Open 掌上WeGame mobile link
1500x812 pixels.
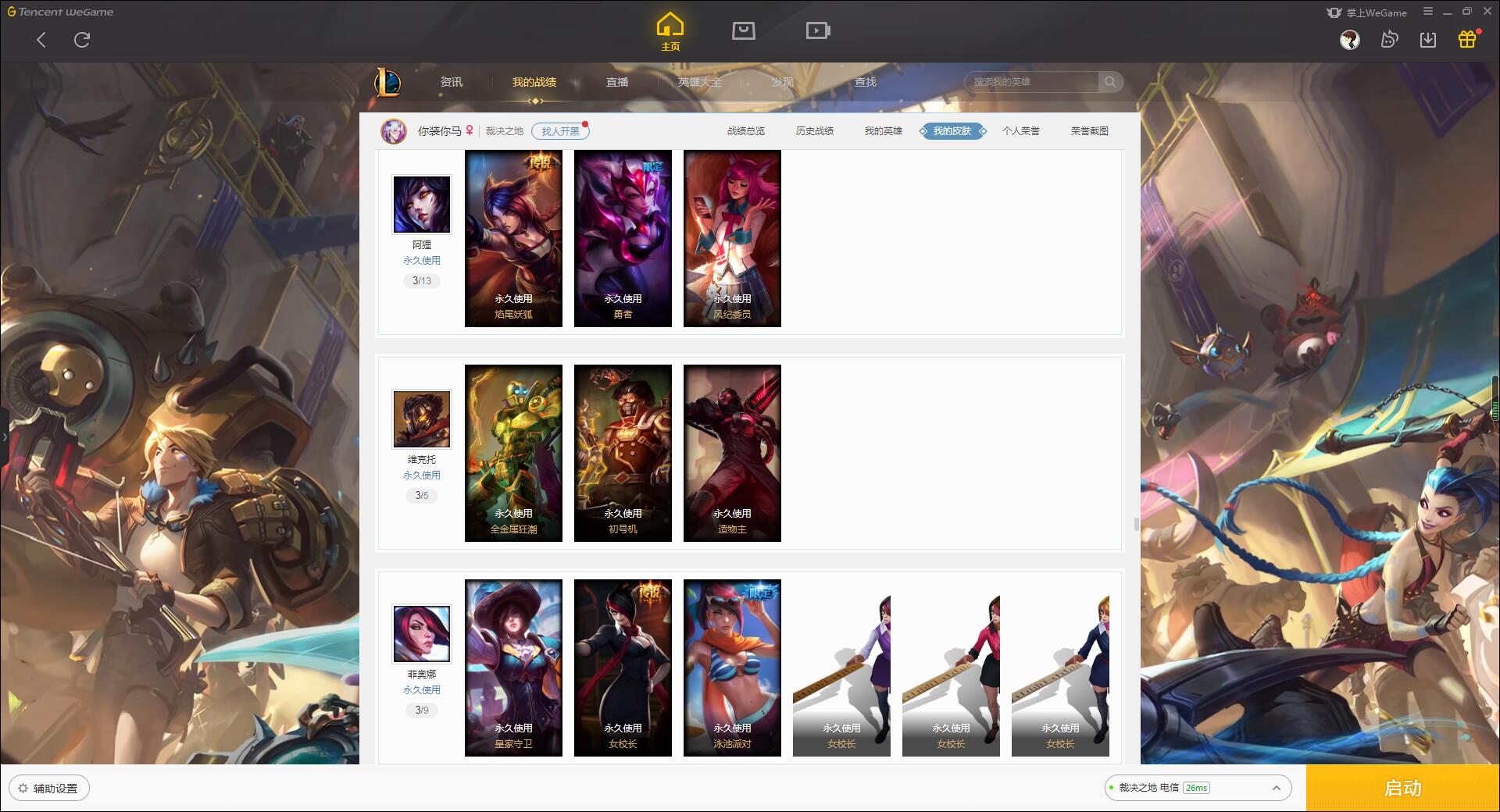[x=1367, y=12]
